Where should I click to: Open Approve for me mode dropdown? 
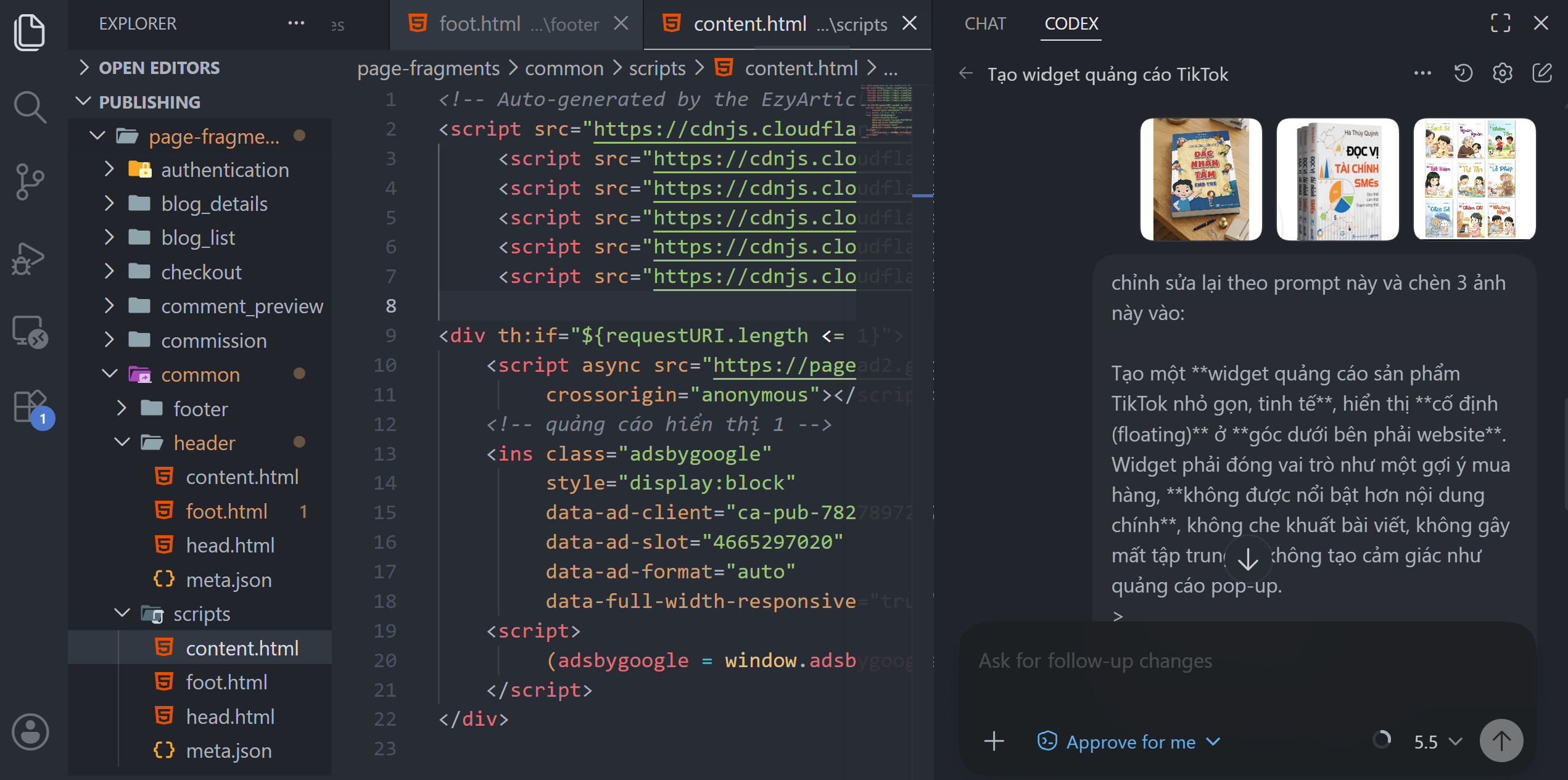(1129, 742)
